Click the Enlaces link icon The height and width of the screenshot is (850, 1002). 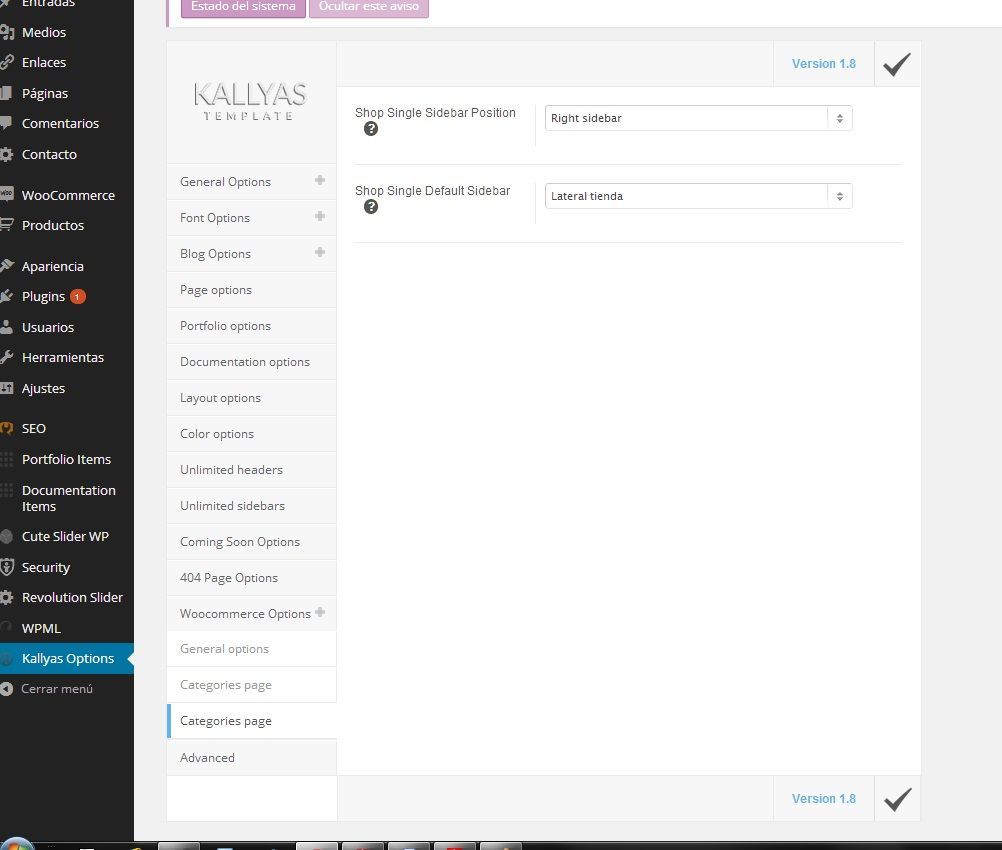click(7, 62)
